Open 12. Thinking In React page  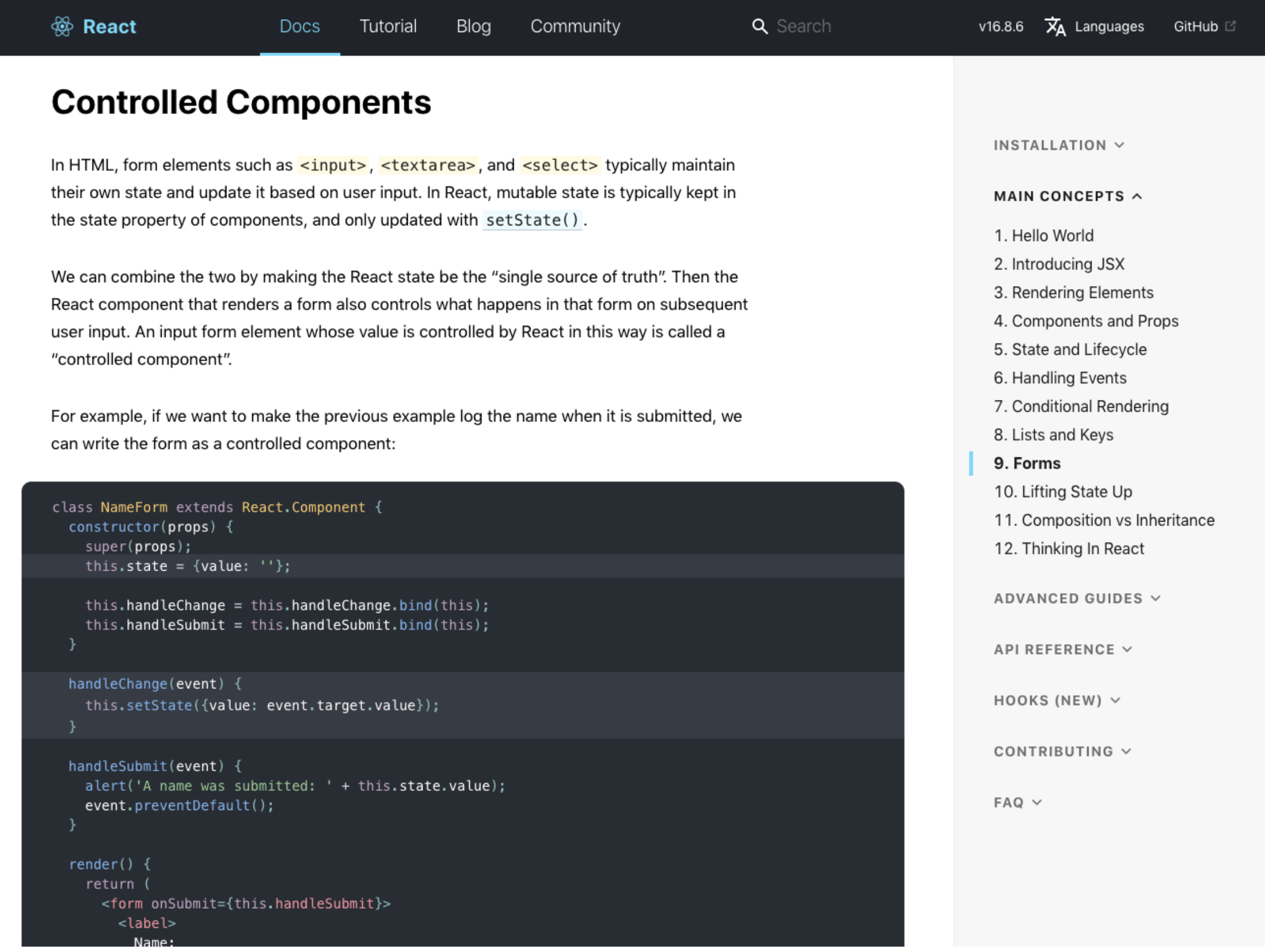point(1069,549)
